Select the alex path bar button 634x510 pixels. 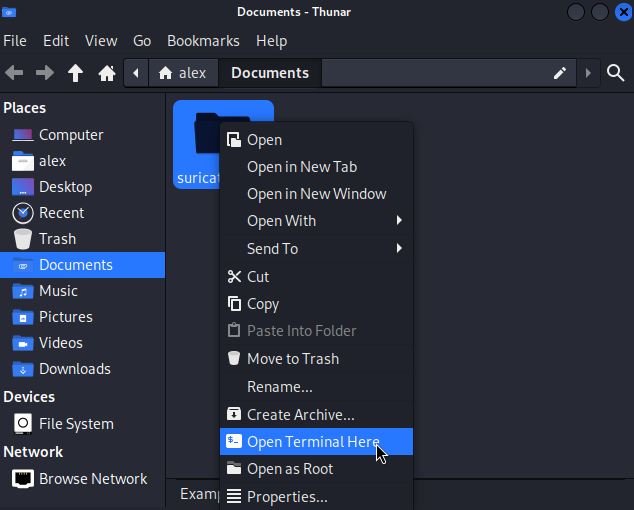[x=184, y=73]
